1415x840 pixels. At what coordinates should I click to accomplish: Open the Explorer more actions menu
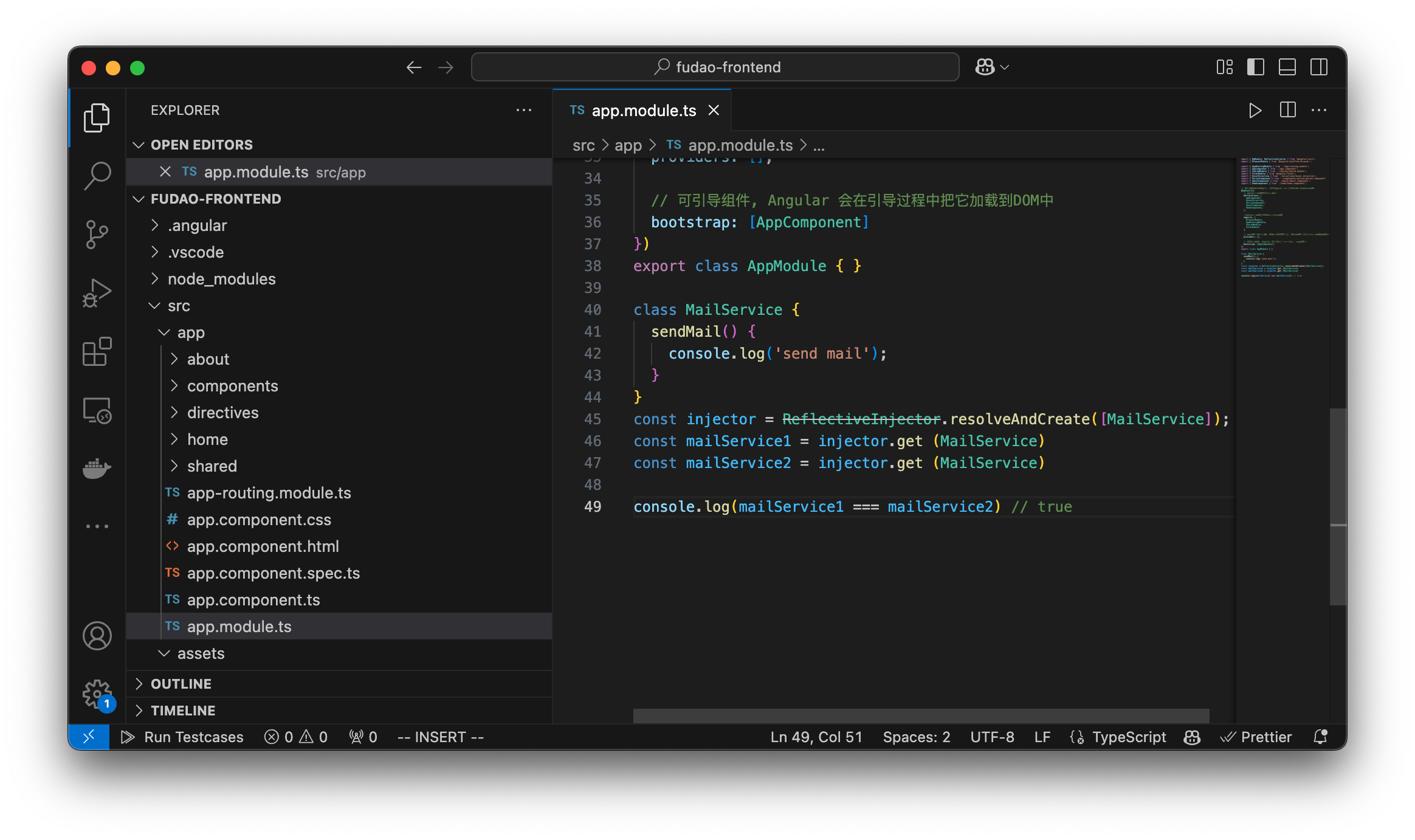[x=524, y=109]
